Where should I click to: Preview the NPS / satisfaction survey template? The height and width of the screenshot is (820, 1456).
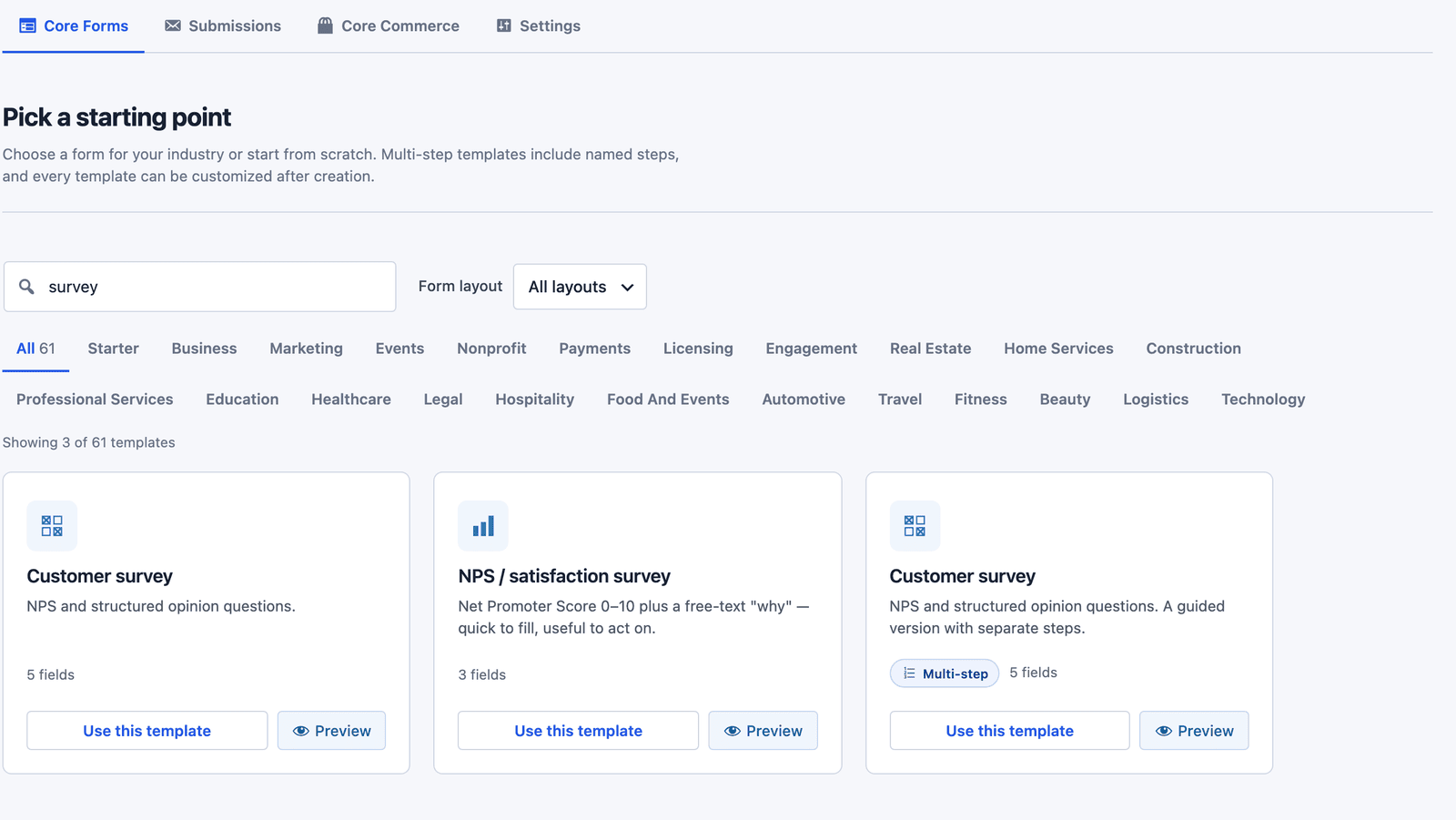(x=763, y=731)
